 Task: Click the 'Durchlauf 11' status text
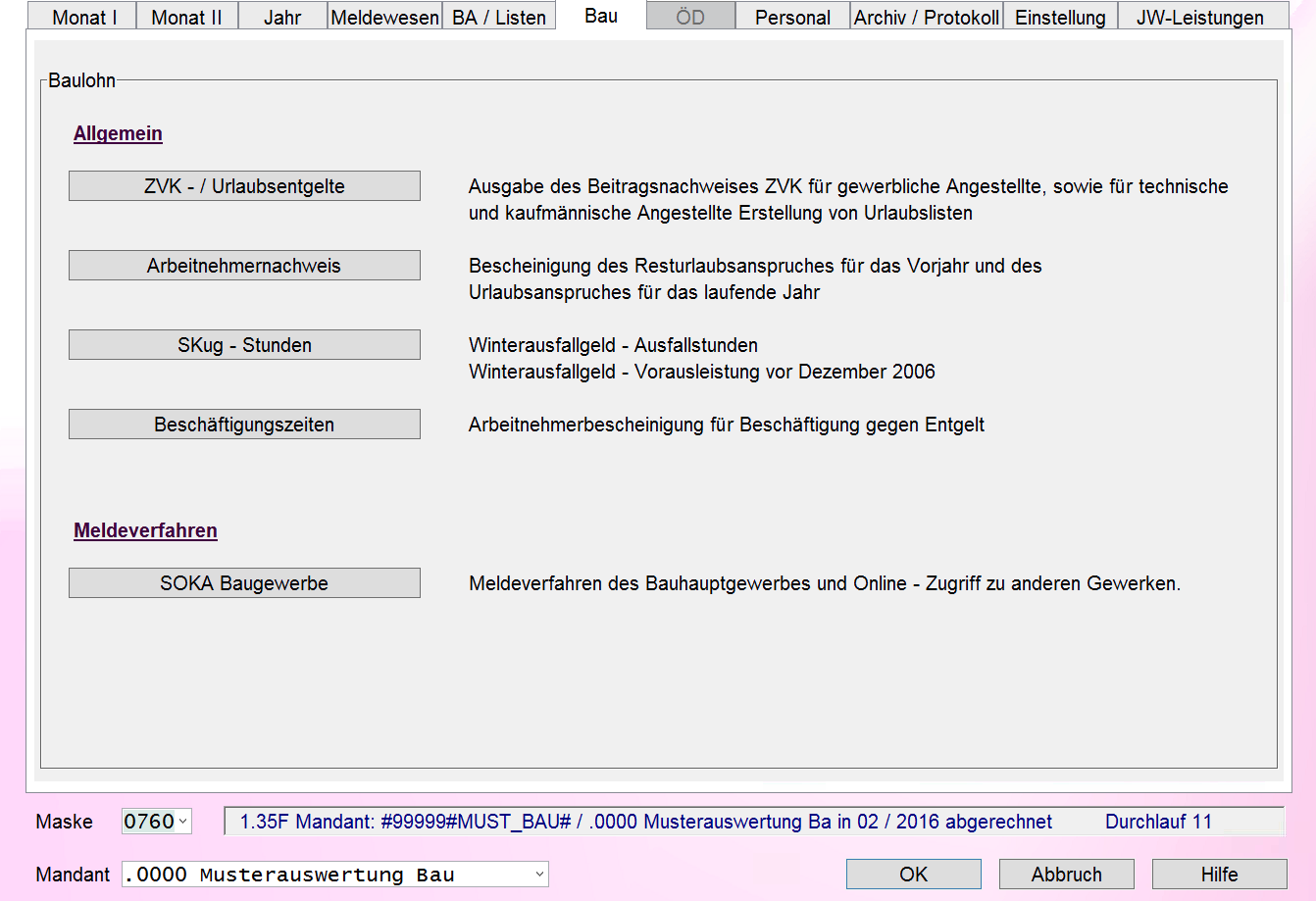tap(1158, 822)
